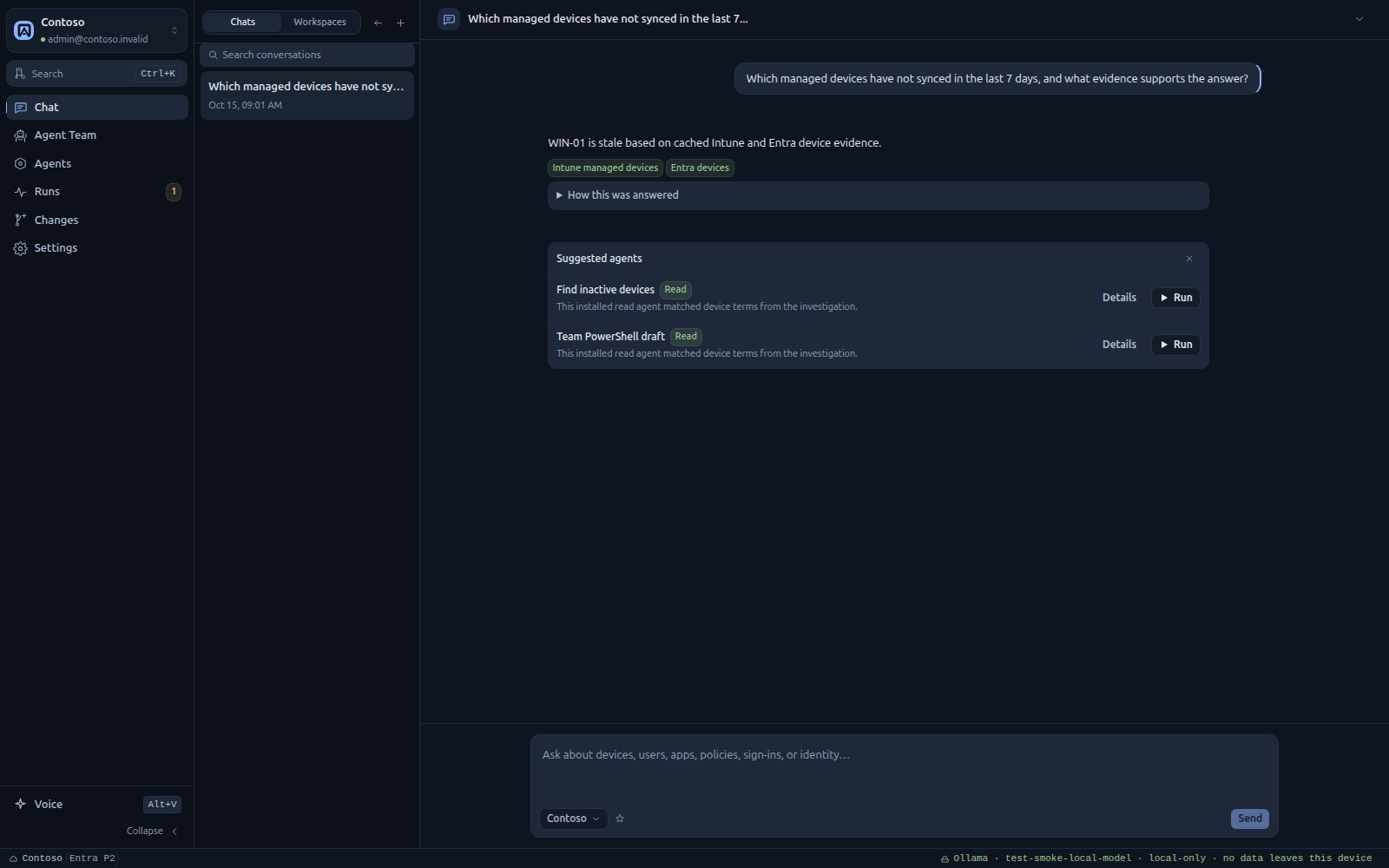The width and height of the screenshot is (1389, 868).
Task: Click the Entra P2 status badge
Action: coord(92,858)
